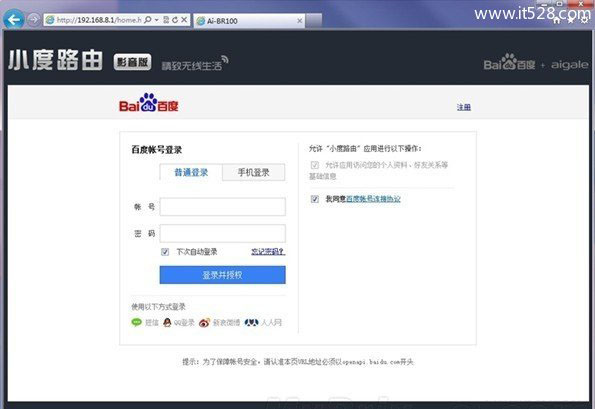Click the stop loading X in address bar
This screenshot has width=595, height=409.
coord(184,20)
